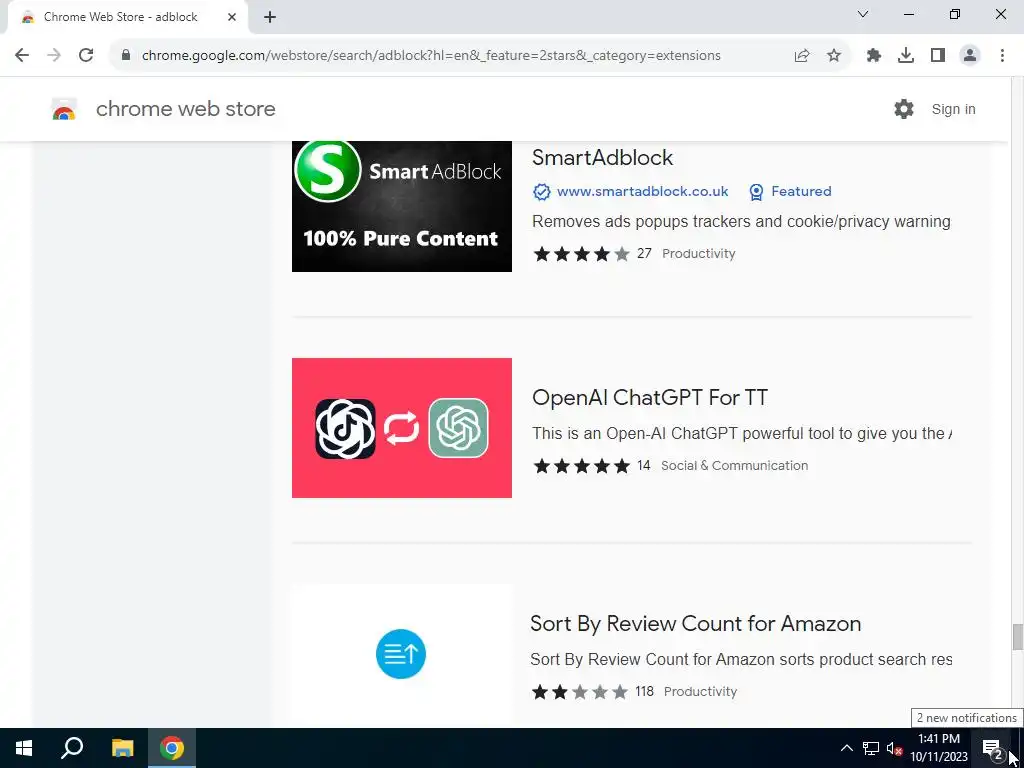The width and height of the screenshot is (1024, 768).
Task: Click SmartAdblock description 'Removes ads popups trackers'
Action: point(741,221)
